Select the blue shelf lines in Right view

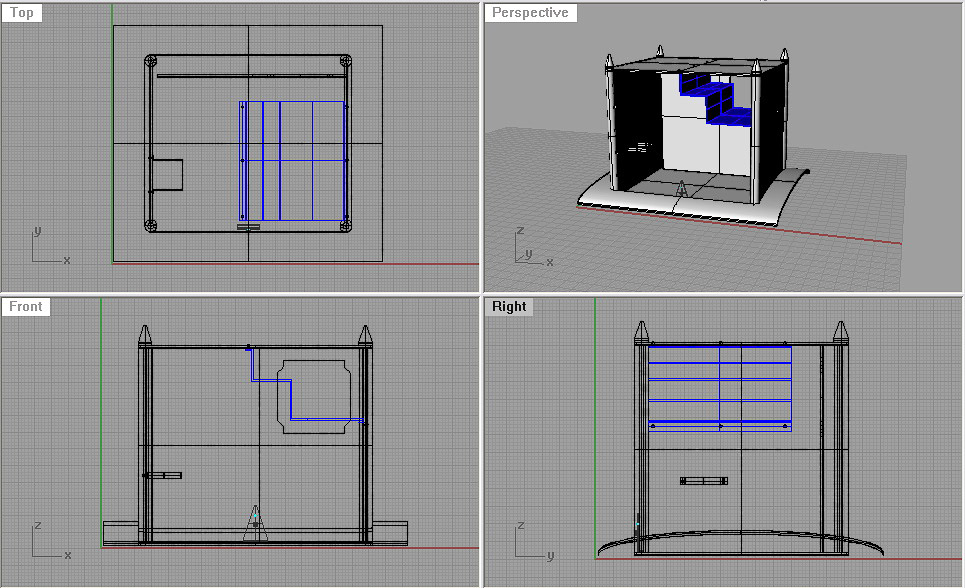click(x=719, y=388)
